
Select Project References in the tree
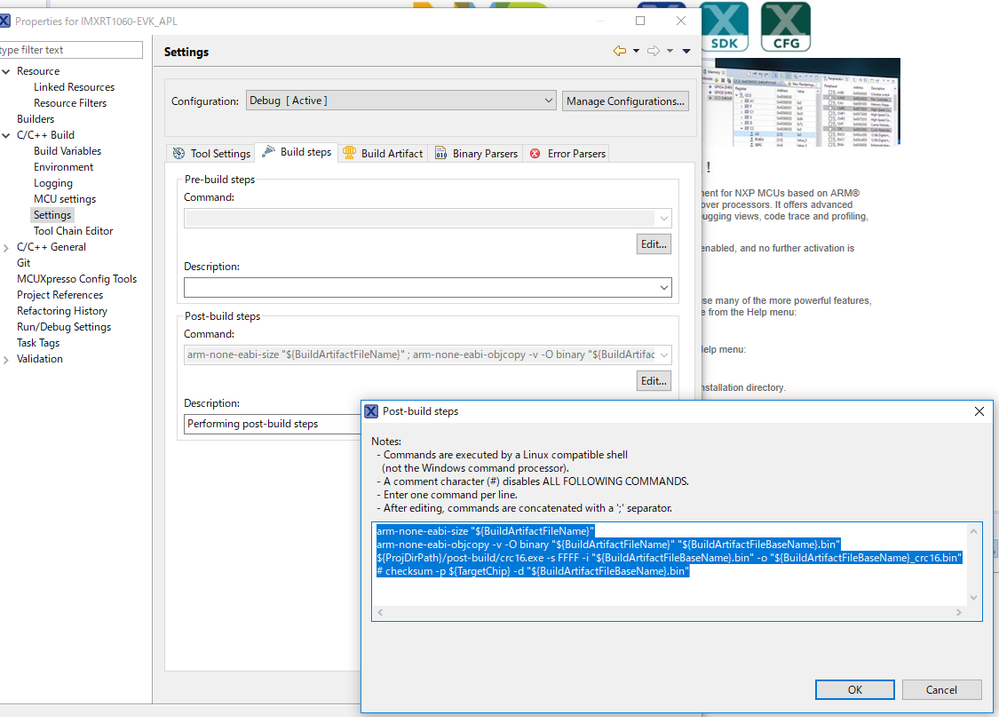pyautogui.click(x=60, y=294)
